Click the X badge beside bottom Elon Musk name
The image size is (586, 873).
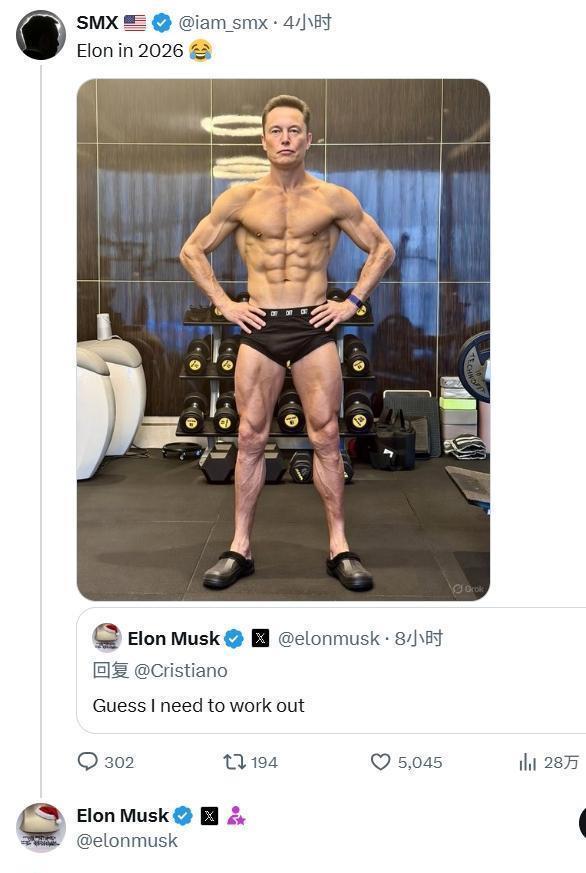click(x=209, y=816)
